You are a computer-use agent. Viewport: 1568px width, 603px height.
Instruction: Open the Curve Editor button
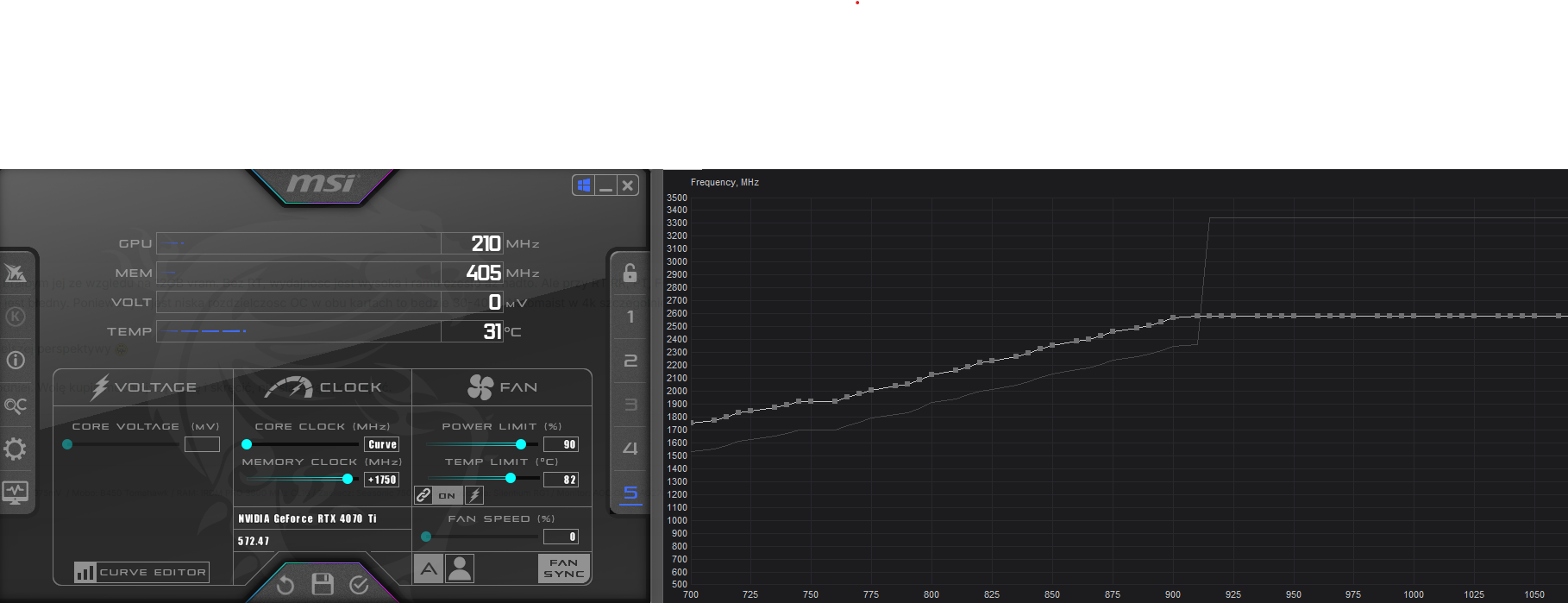point(141,572)
